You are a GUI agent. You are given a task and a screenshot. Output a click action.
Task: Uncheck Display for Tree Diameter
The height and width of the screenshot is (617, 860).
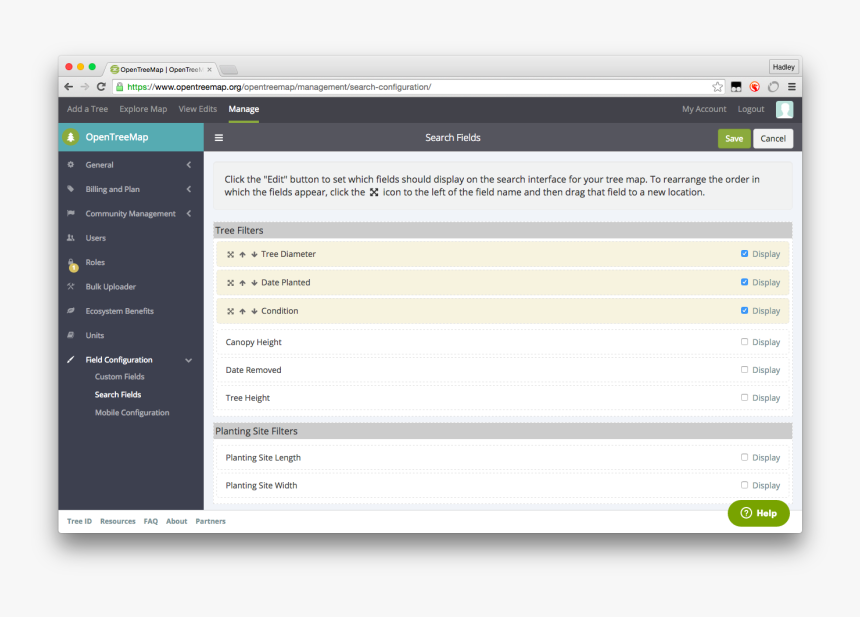click(x=744, y=253)
